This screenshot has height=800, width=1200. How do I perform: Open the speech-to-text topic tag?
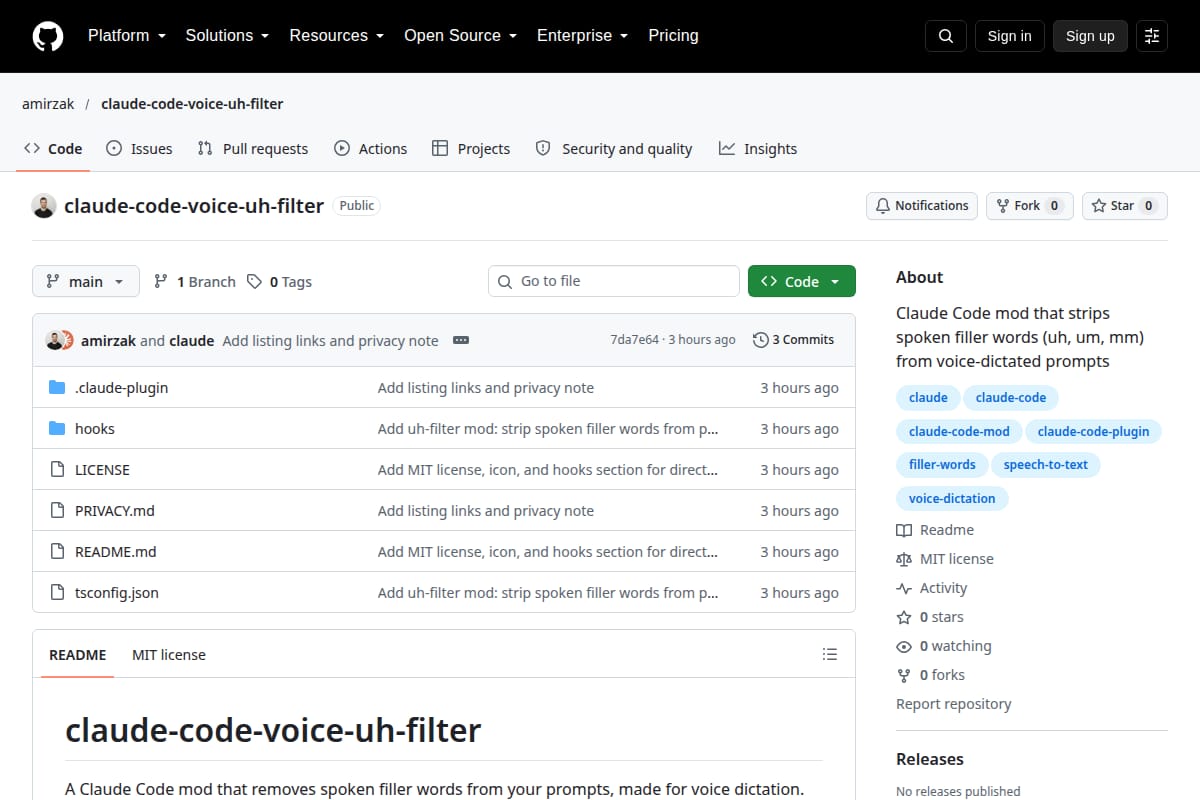coord(1046,465)
